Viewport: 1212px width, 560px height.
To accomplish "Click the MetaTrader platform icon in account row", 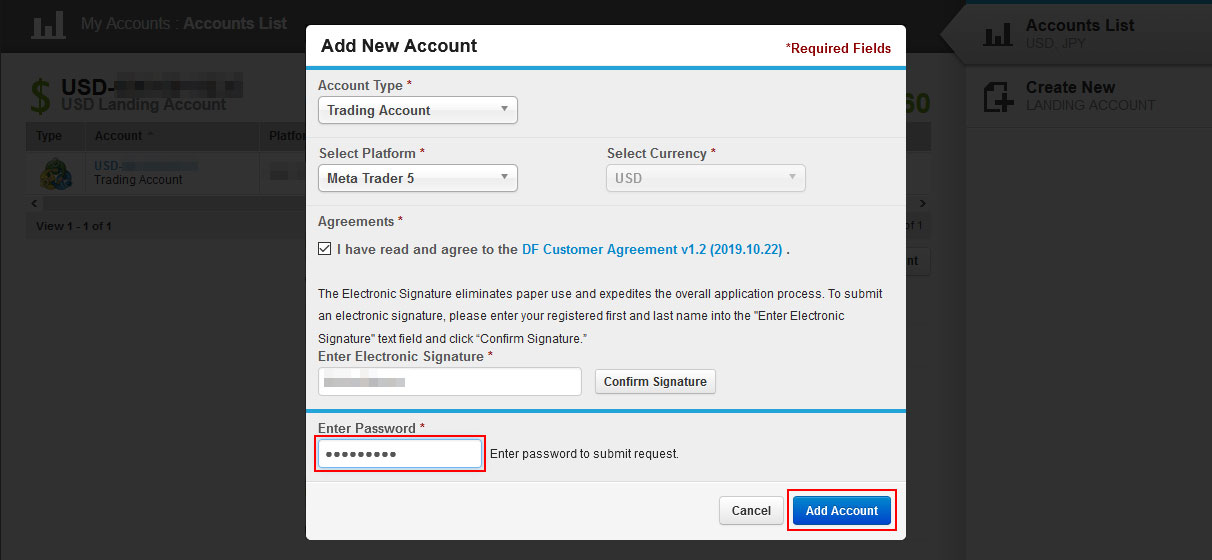I will (56, 174).
